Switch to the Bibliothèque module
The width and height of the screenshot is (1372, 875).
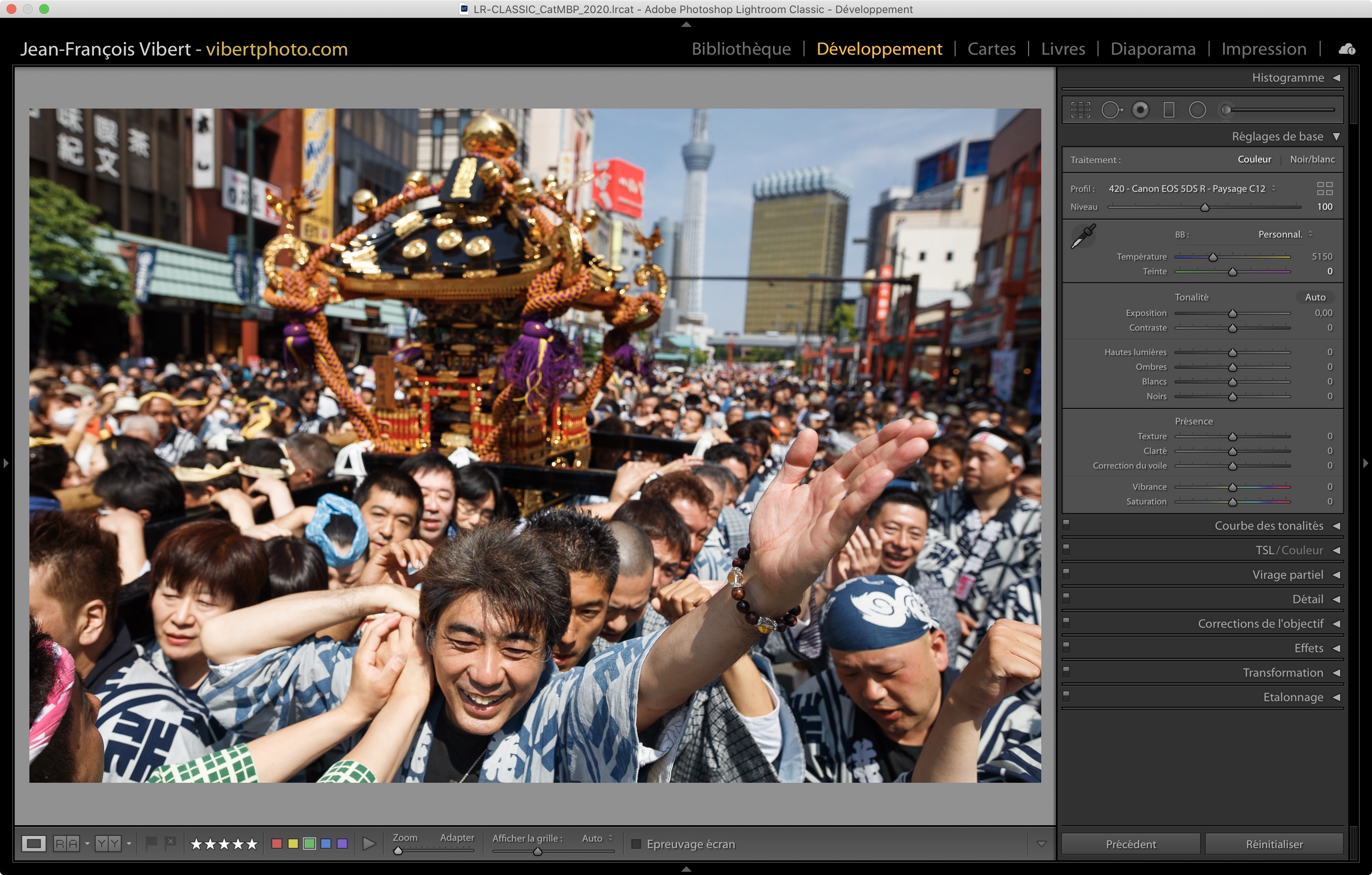(741, 49)
